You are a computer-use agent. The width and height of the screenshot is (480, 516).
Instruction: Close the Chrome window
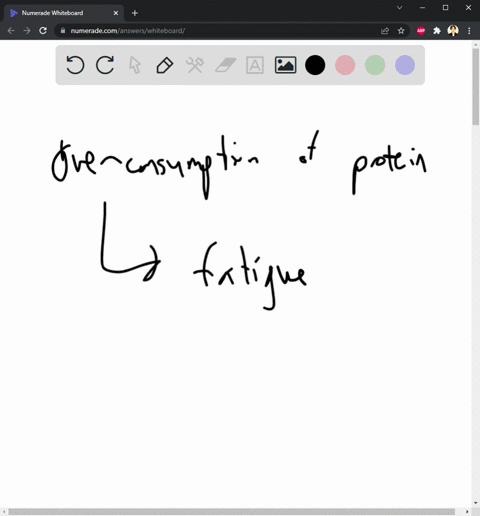coord(468,8)
